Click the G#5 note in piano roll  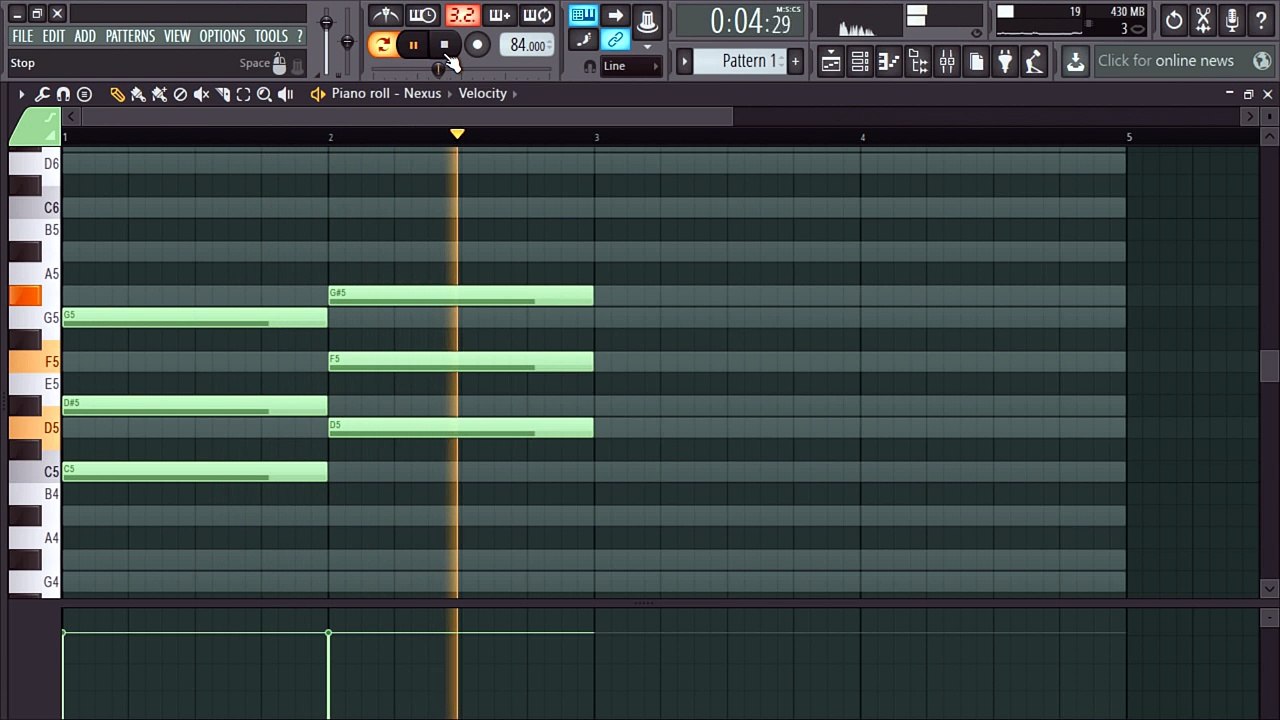click(x=461, y=296)
